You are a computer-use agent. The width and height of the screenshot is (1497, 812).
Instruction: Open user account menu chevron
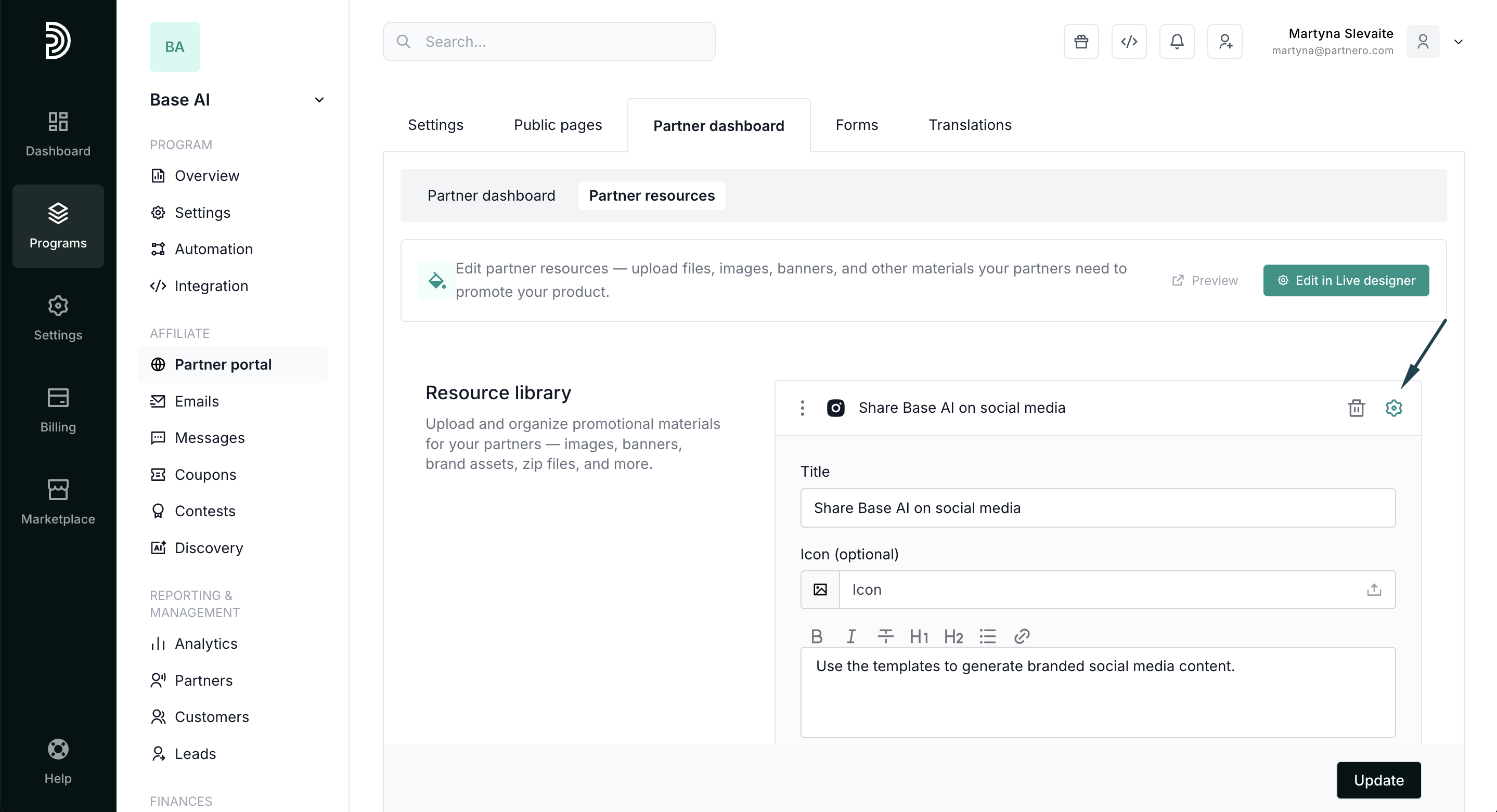click(1458, 41)
